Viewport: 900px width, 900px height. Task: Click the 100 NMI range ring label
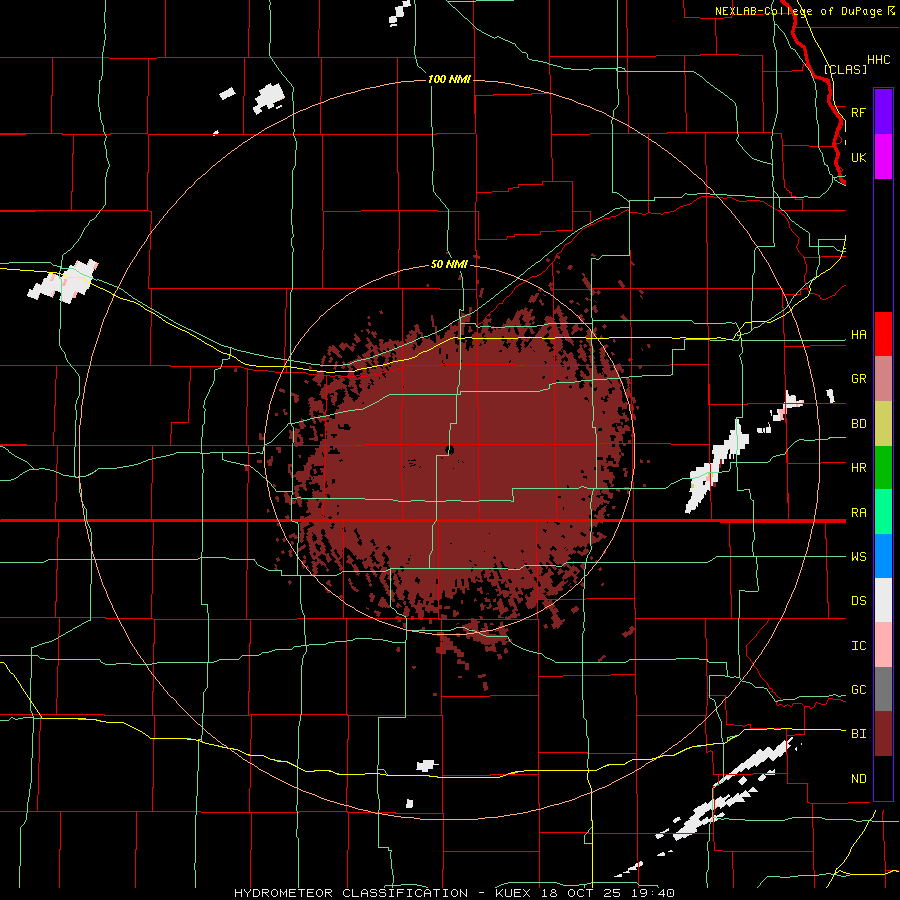click(x=449, y=79)
